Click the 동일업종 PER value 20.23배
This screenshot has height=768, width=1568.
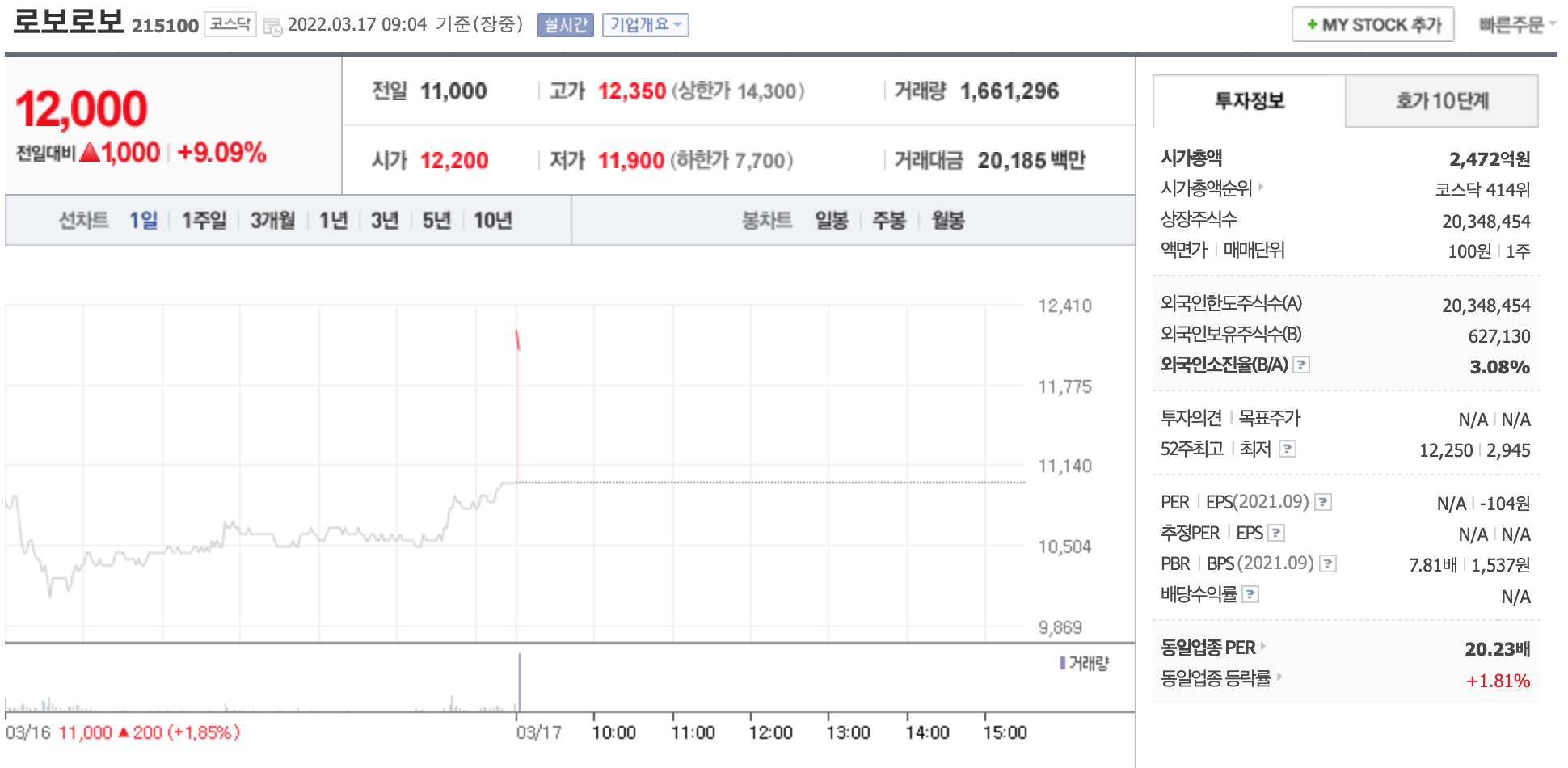pos(1498,648)
